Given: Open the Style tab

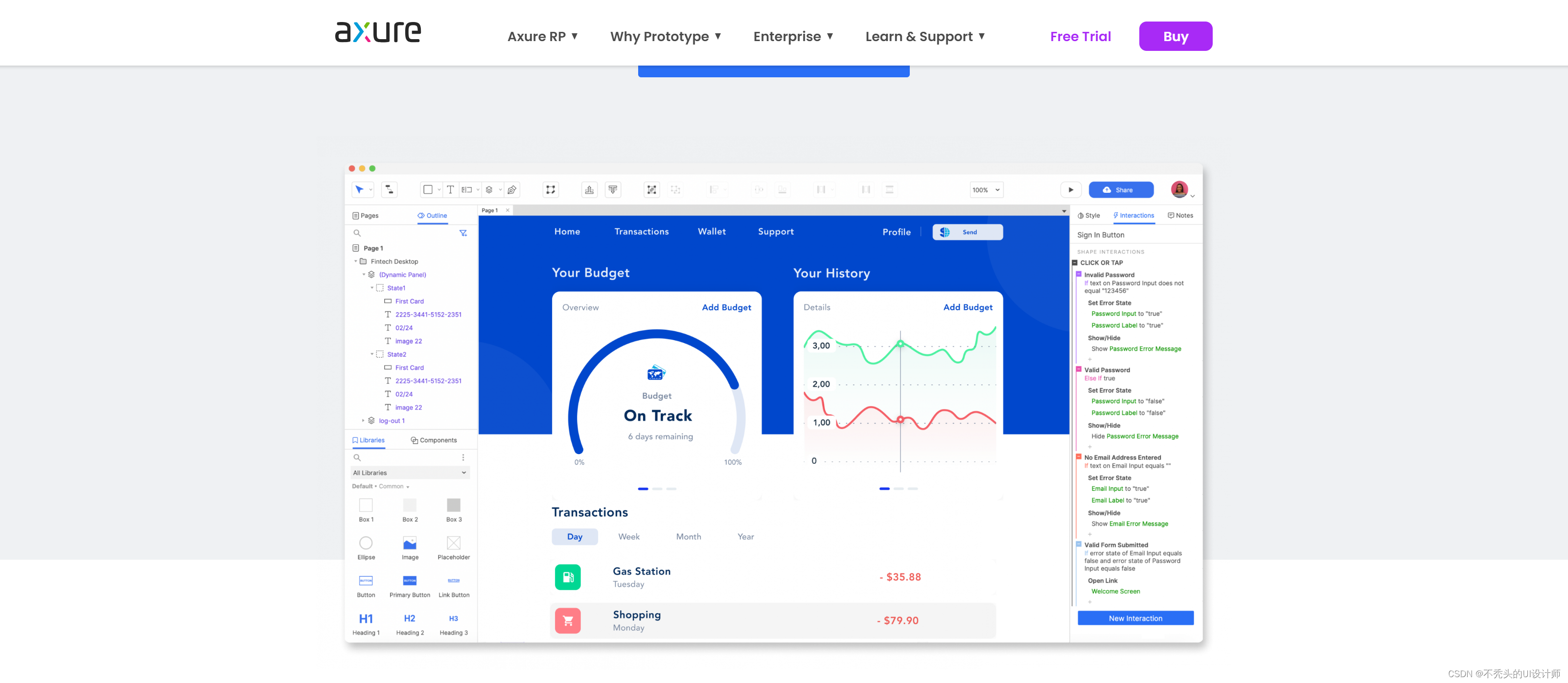Looking at the screenshot, I should click(x=1089, y=215).
